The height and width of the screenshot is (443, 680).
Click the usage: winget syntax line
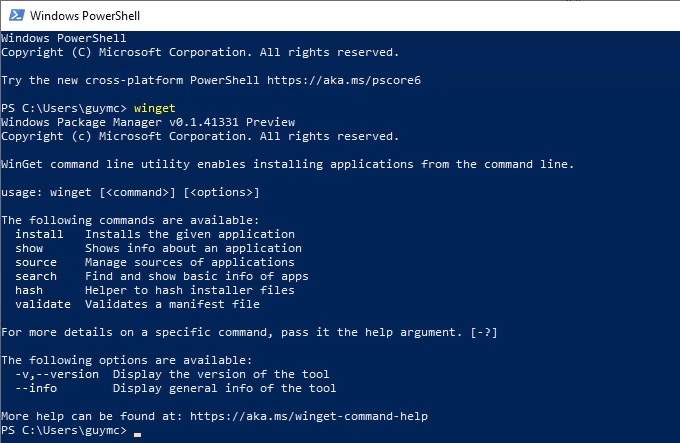[x=130, y=191]
